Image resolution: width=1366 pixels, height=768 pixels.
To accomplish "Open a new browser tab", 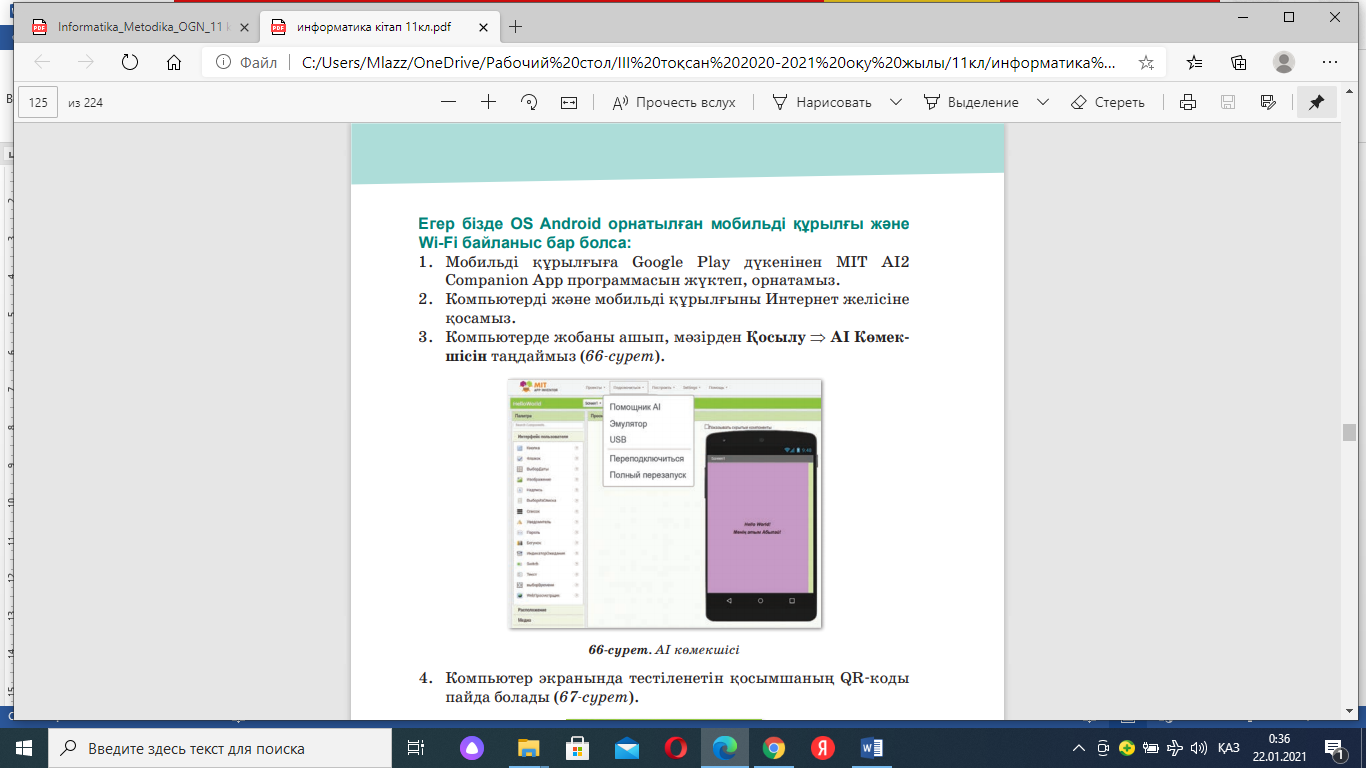I will [516, 27].
